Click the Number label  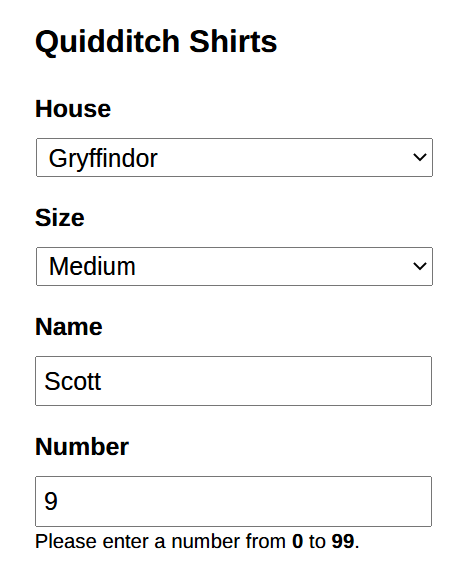pyautogui.click(x=82, y=447)
